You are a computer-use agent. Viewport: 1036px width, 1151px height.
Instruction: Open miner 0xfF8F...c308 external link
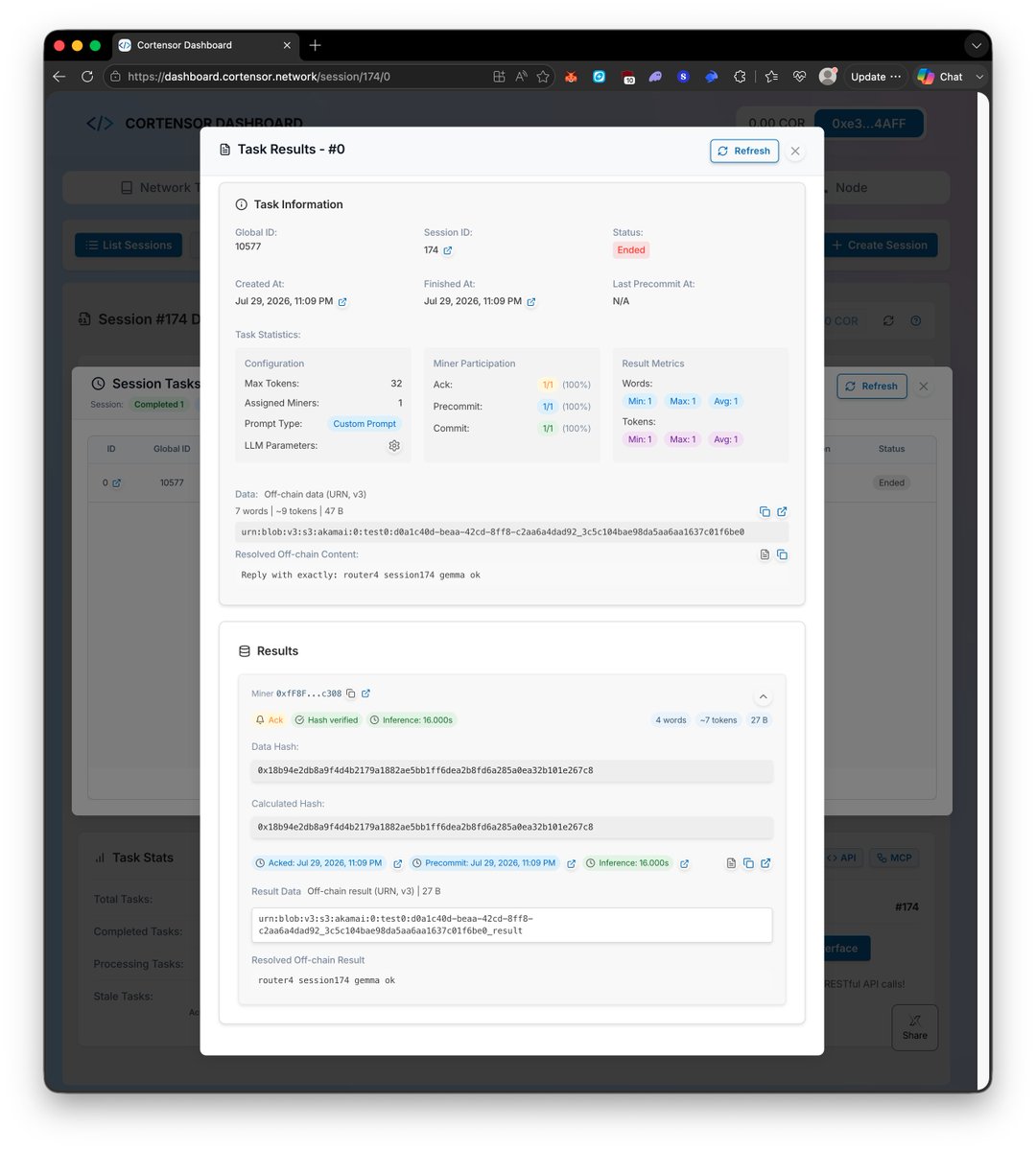coord(365,693)
